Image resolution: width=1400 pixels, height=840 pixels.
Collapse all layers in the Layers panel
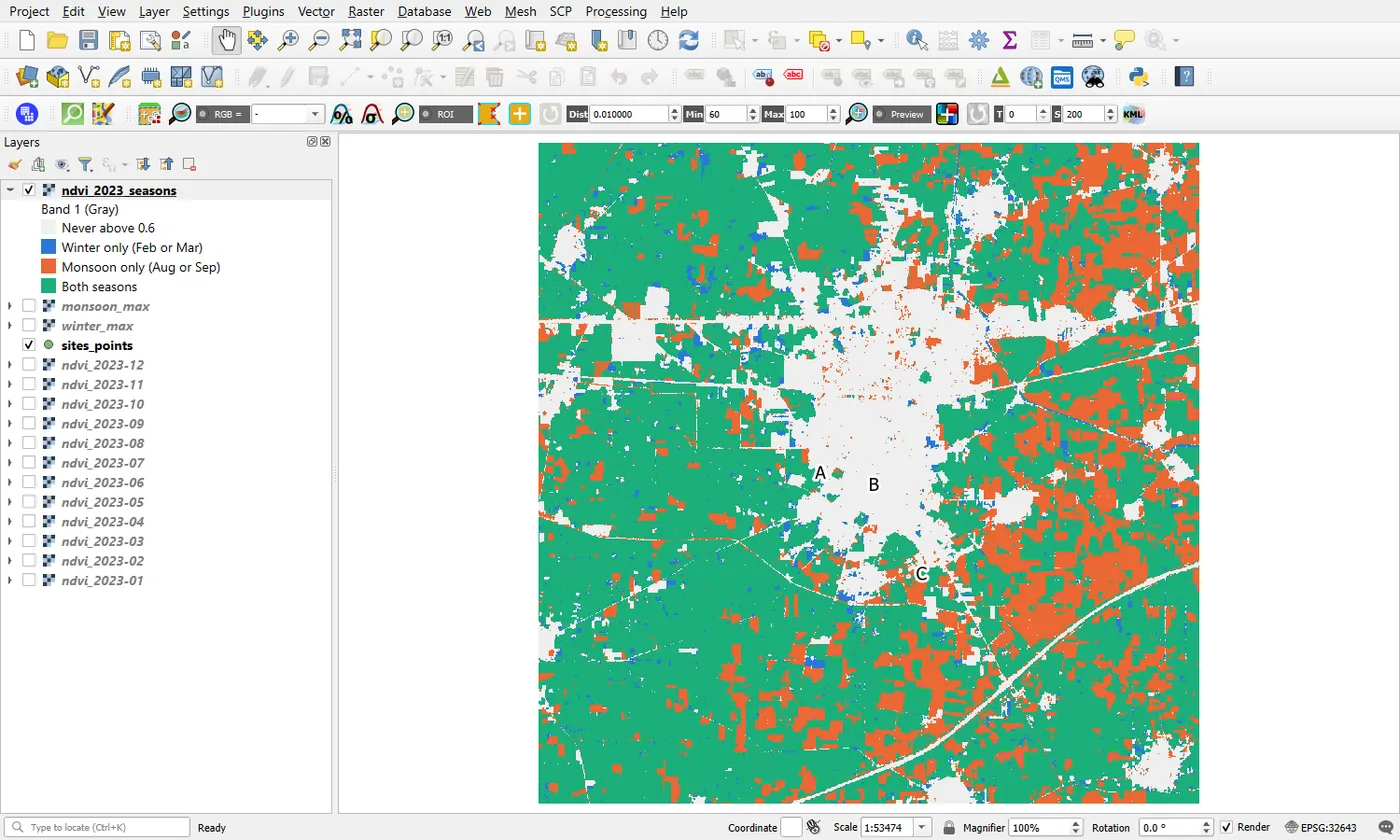point(166,164)
